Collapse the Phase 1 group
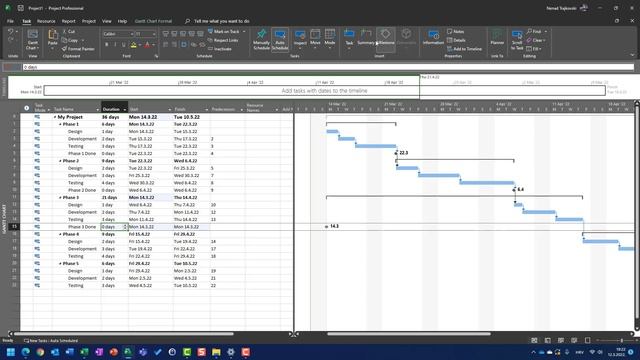The width and height of the screenshot is (640, 360). pyautogui.click(x=60, y=124)
